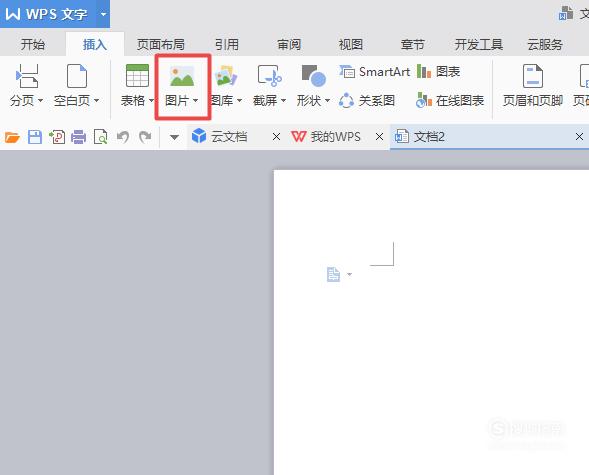Switch to the 视图 ribbon tab
The height and width of the screenshot is (475, 589).
pyautogui.click(x=351, y=45)
